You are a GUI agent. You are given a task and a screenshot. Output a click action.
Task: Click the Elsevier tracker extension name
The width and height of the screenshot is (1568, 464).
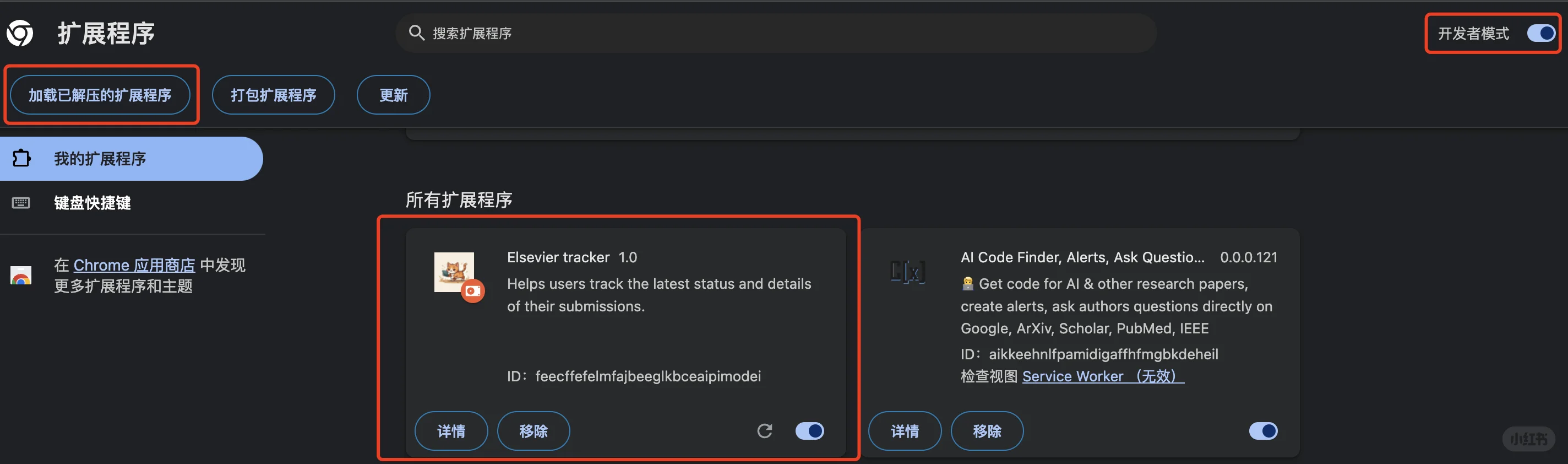558,257
